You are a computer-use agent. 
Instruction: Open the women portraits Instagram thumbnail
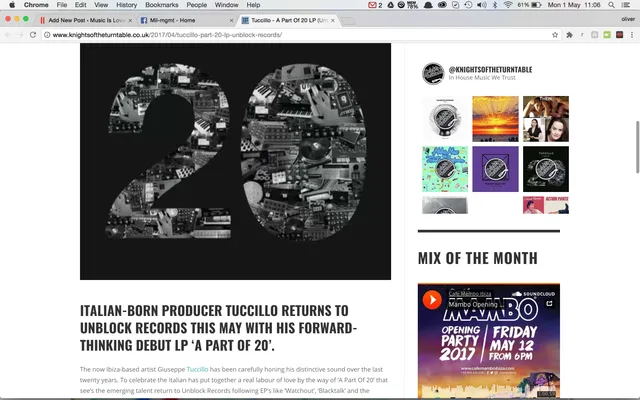click(x=546, y=119)
